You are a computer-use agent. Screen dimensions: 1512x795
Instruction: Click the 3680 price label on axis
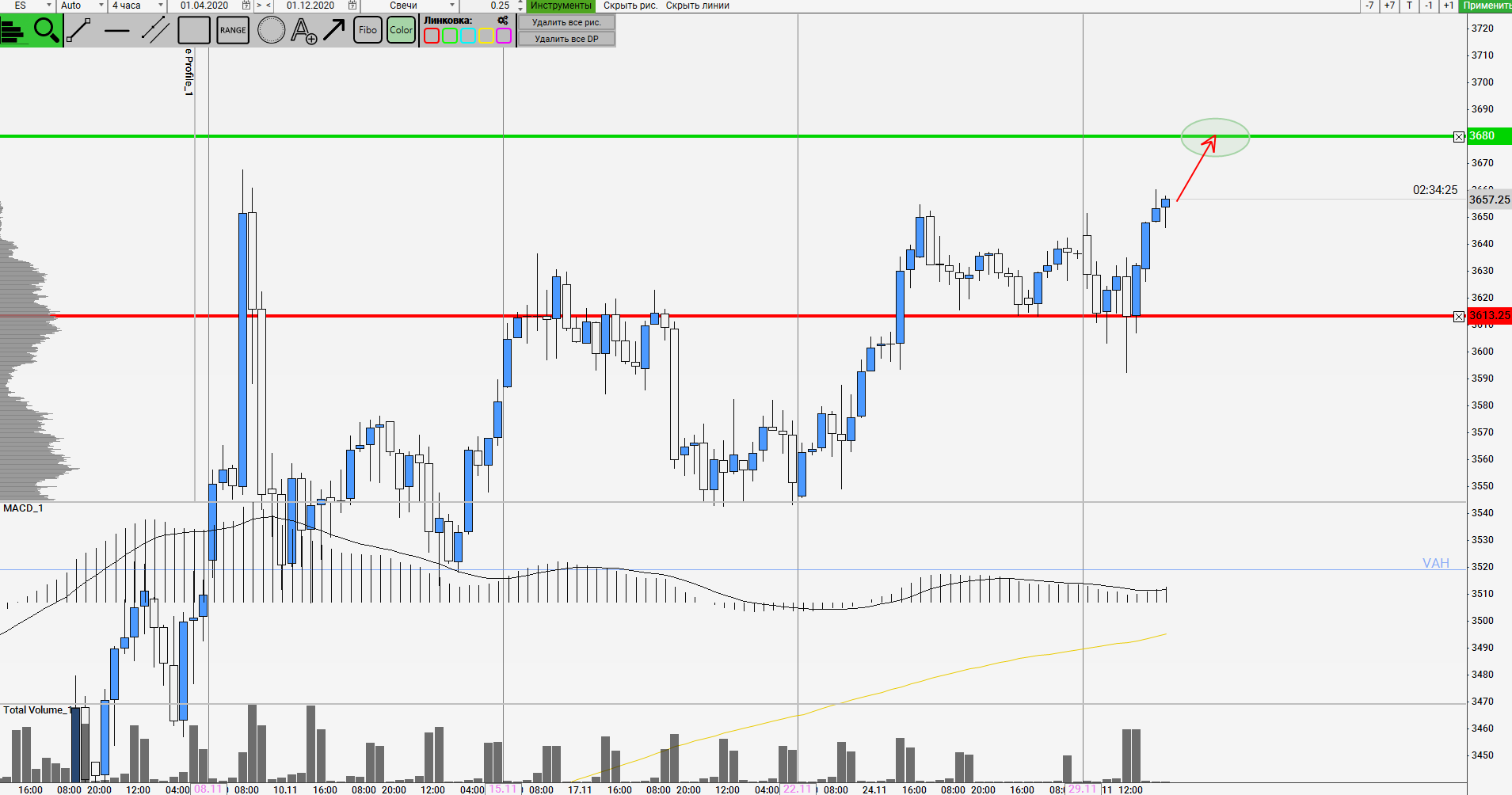pyautogui.click(x=1489, y=135)
